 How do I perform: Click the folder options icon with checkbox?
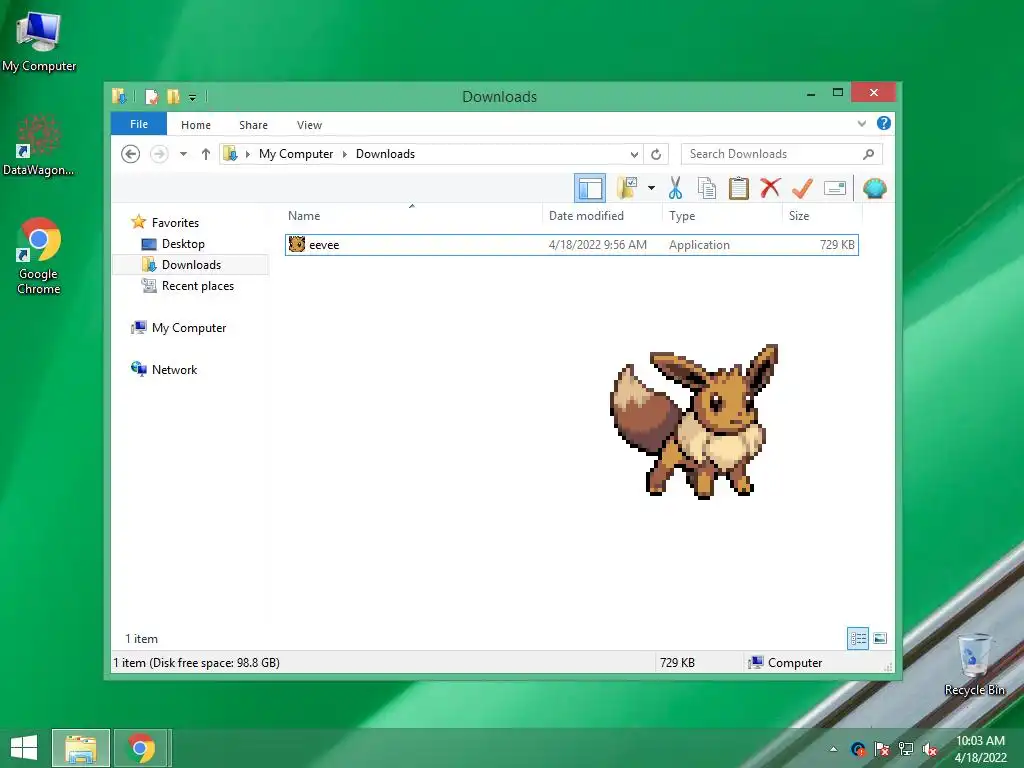(x=627, y=188)
